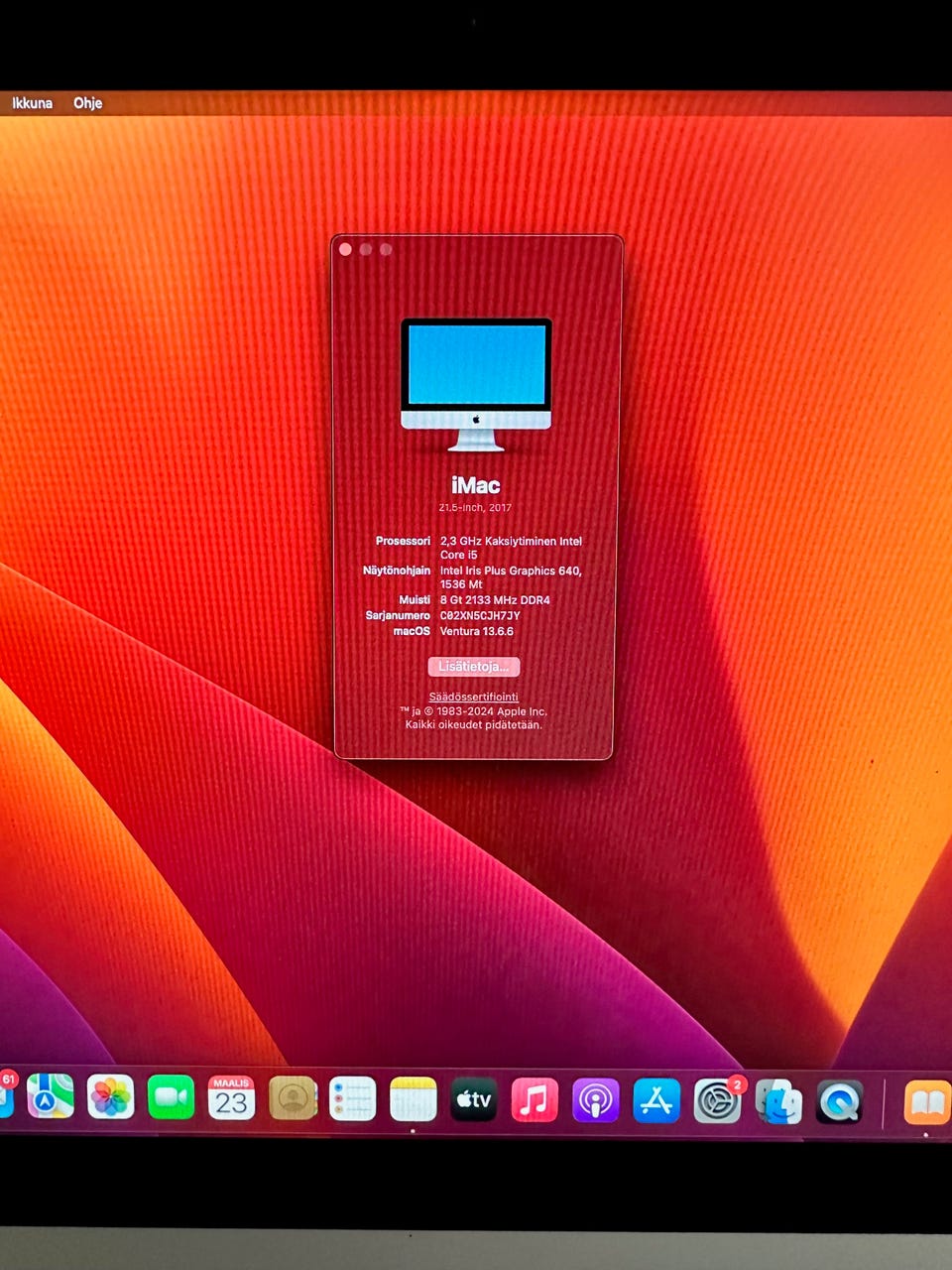The image size is (952, 1270).
Task: Click the macOS label
Action: tap(412, 631)
